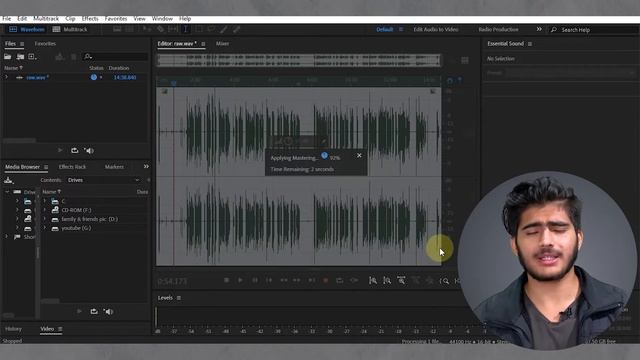Select the Spot Healing Brush tool
Image resolution: width=640 pixels, height=360 pixels.
(x=236, y=29)
